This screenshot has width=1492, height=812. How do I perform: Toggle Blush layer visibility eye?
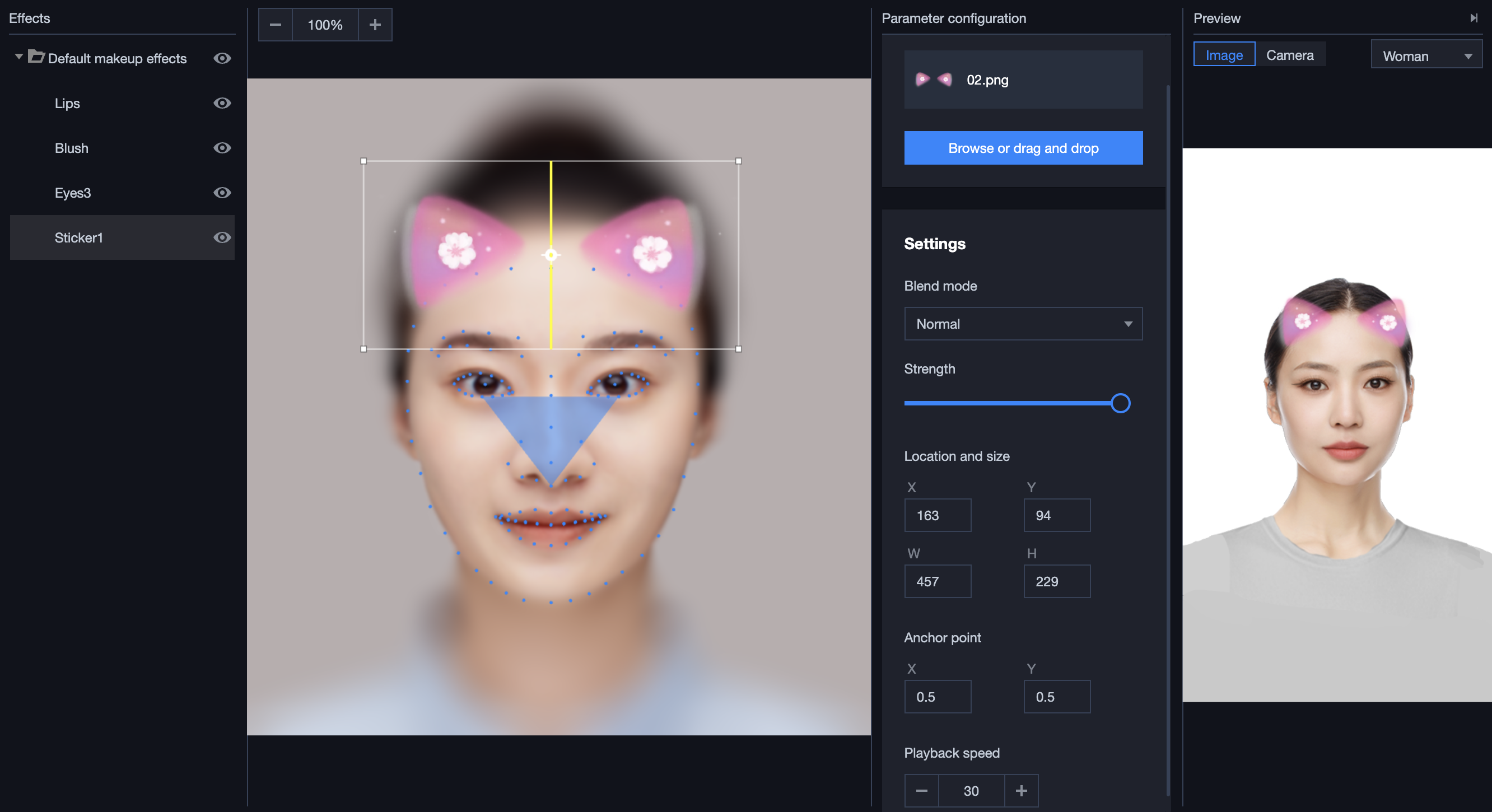pyautogui.click(x=222, y=148)
